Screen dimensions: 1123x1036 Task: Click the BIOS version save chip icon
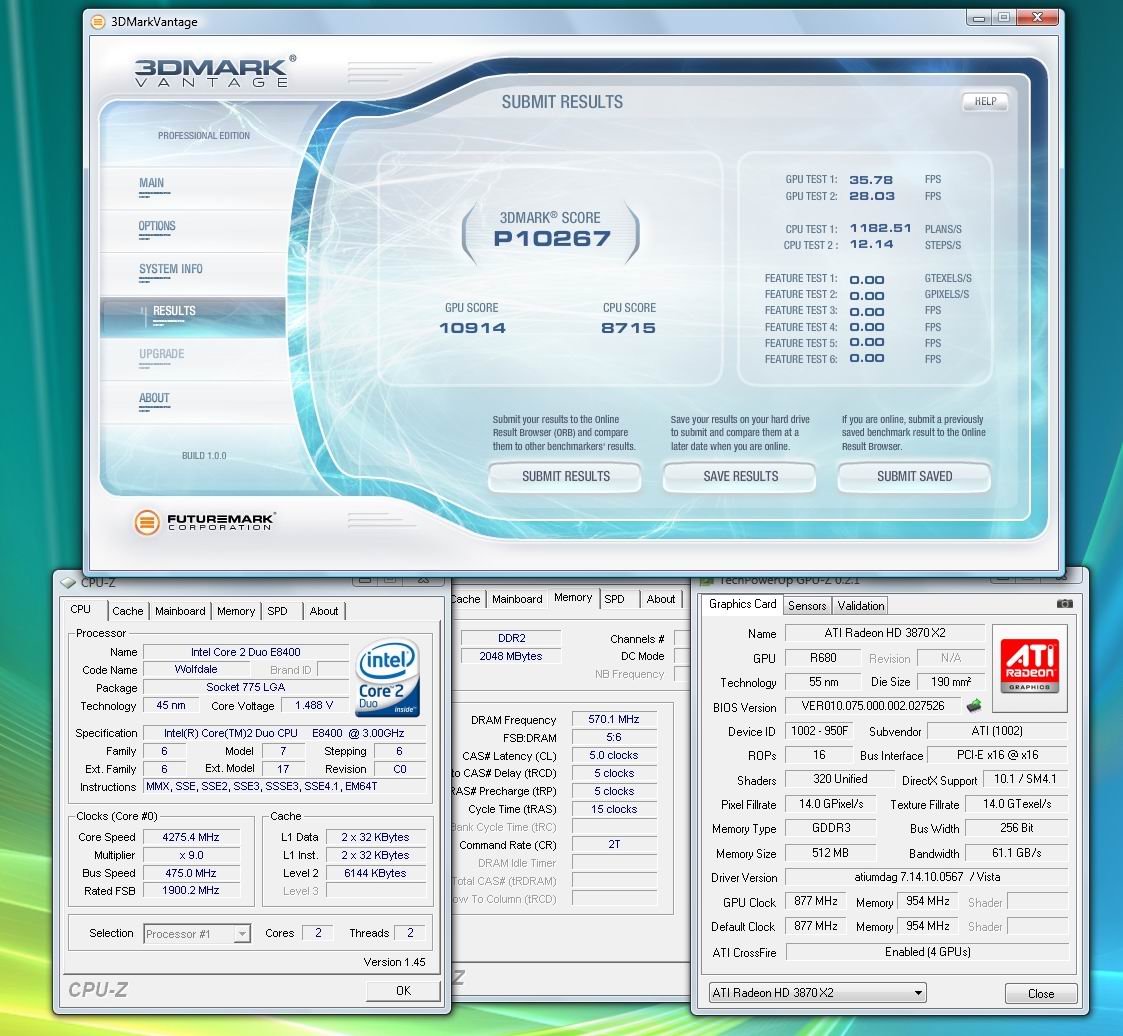974,706
